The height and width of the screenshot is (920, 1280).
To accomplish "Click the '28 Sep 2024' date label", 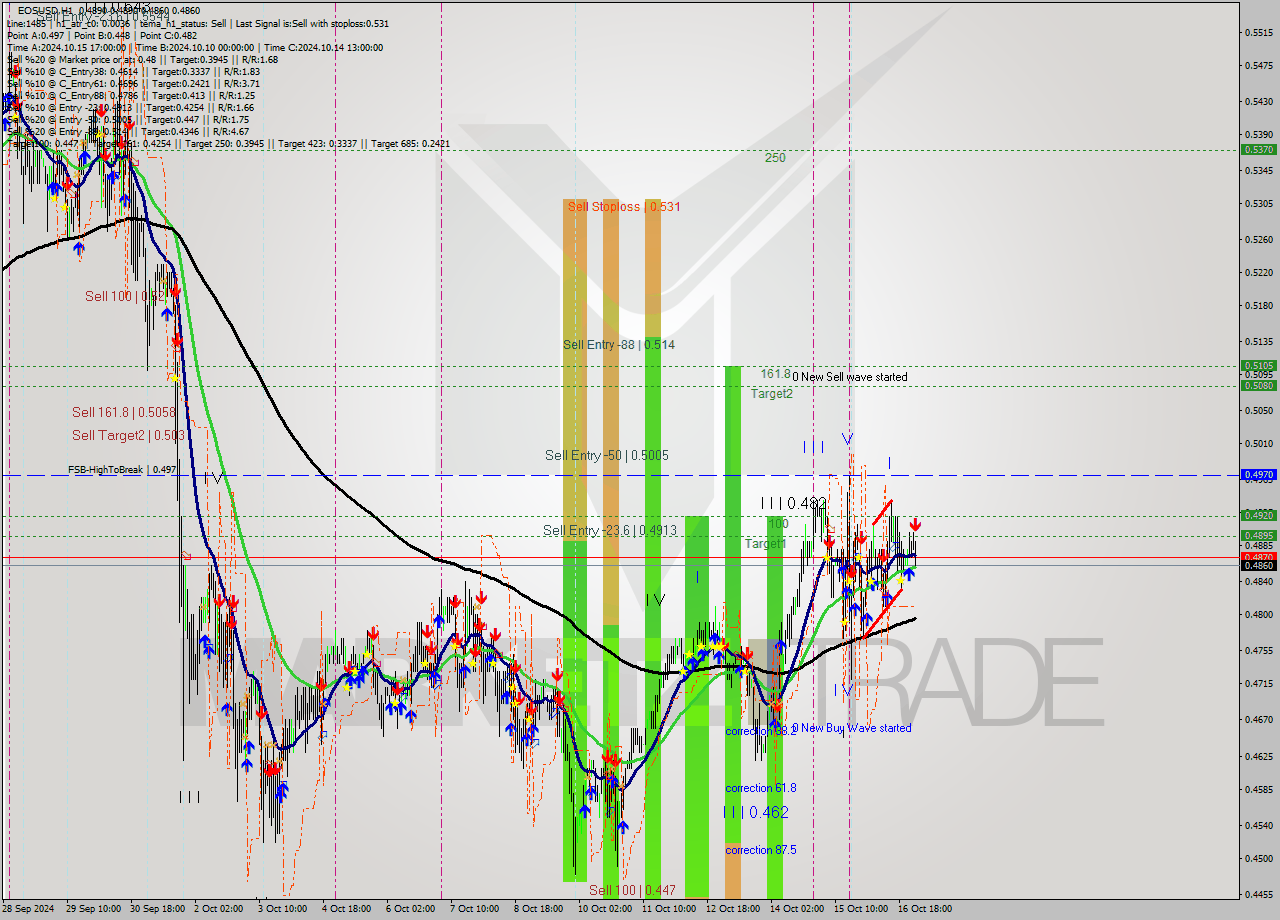I will click(29, 909).
